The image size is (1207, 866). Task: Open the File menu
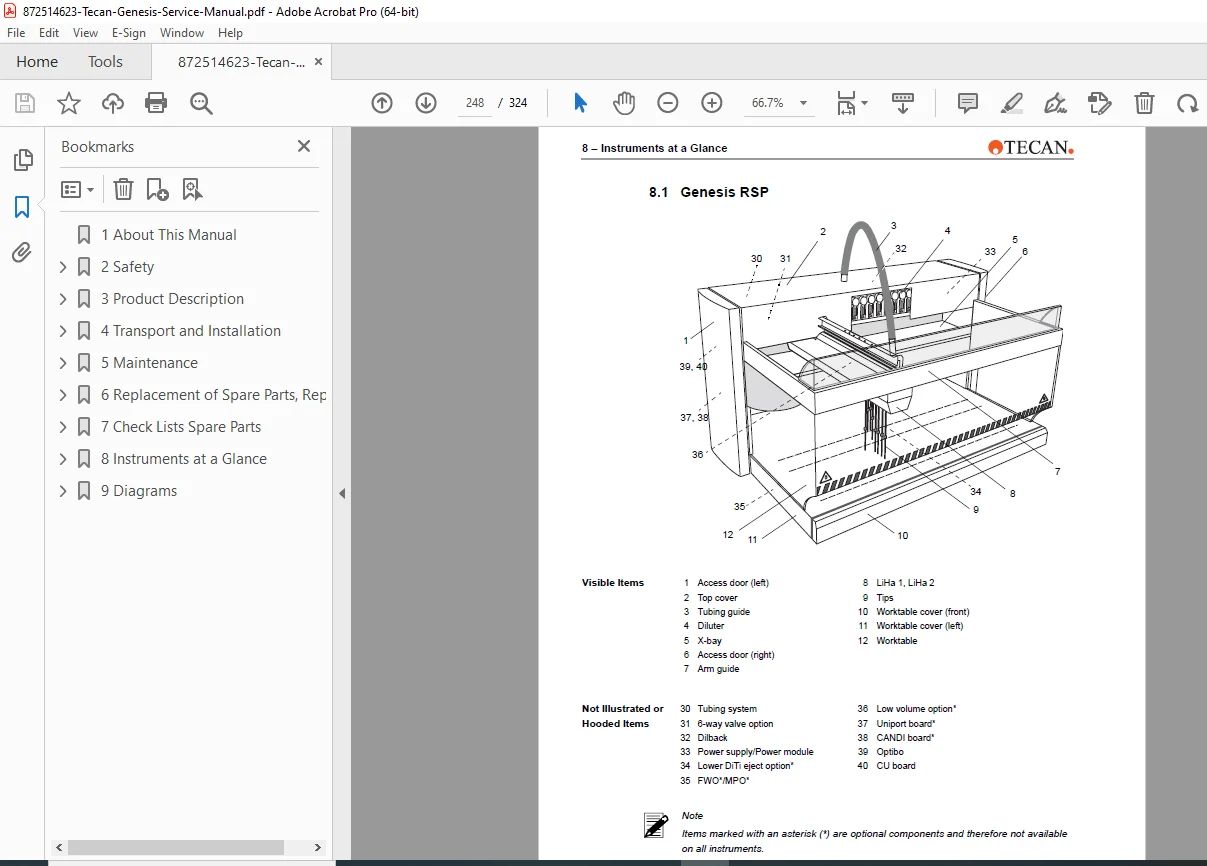pyautogui.click(x=16, y=33)
